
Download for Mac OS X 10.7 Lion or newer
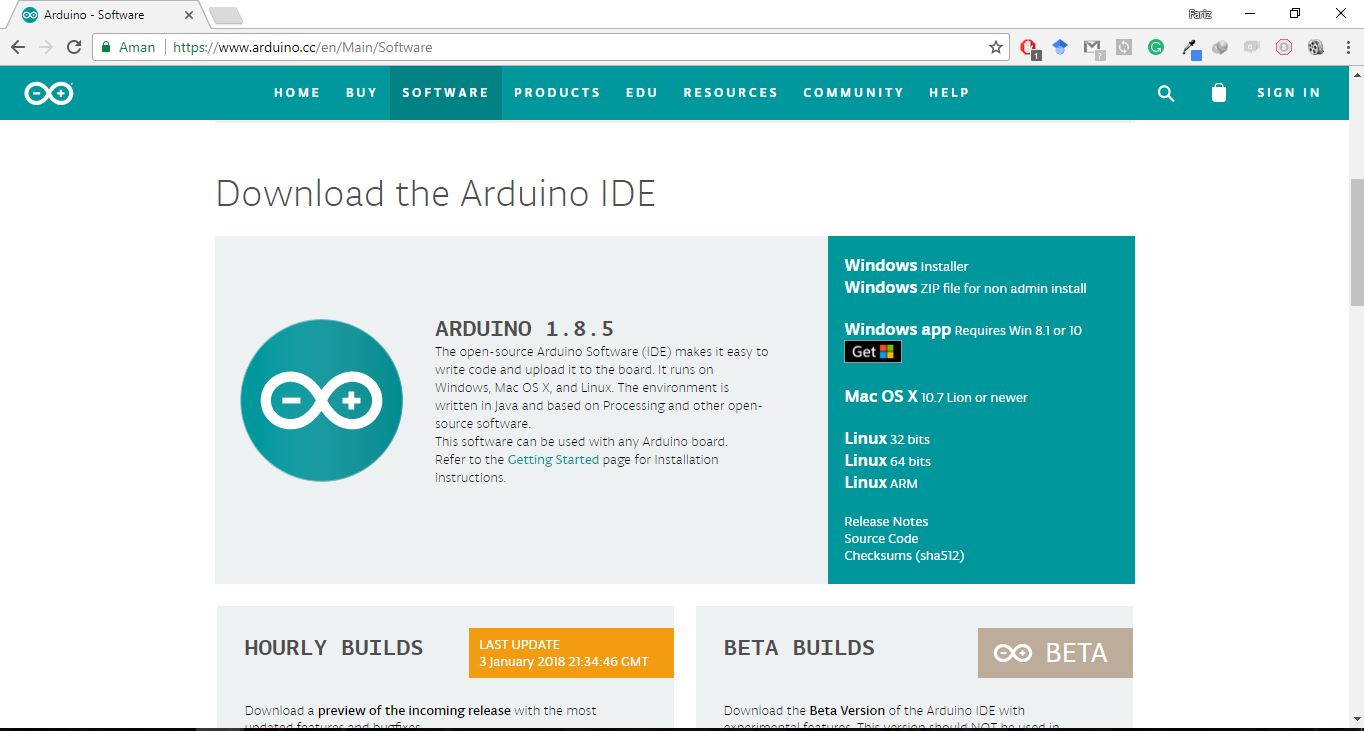point(936,397)
